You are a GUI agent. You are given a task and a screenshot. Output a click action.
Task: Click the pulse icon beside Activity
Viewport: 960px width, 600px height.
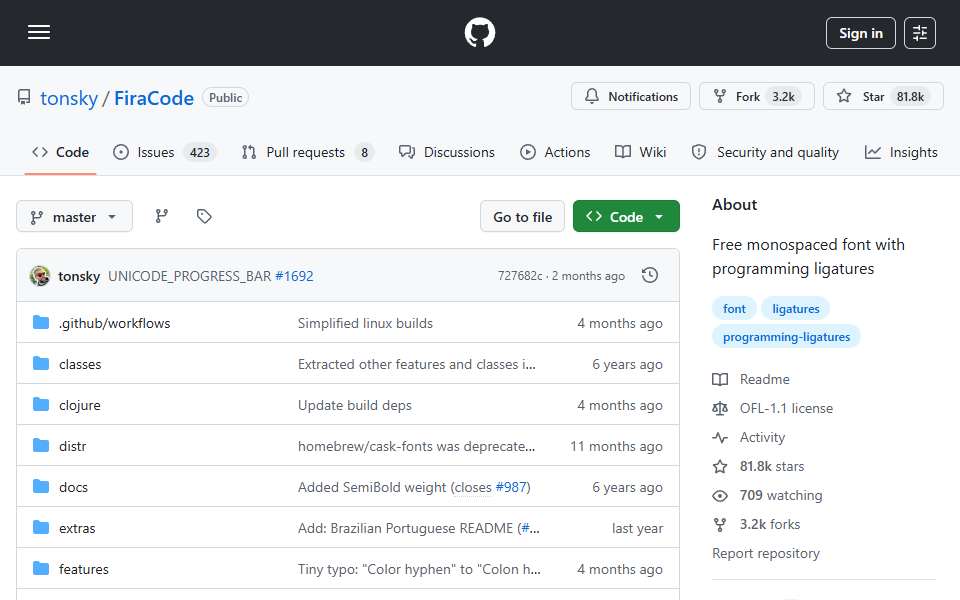[720, 437]
